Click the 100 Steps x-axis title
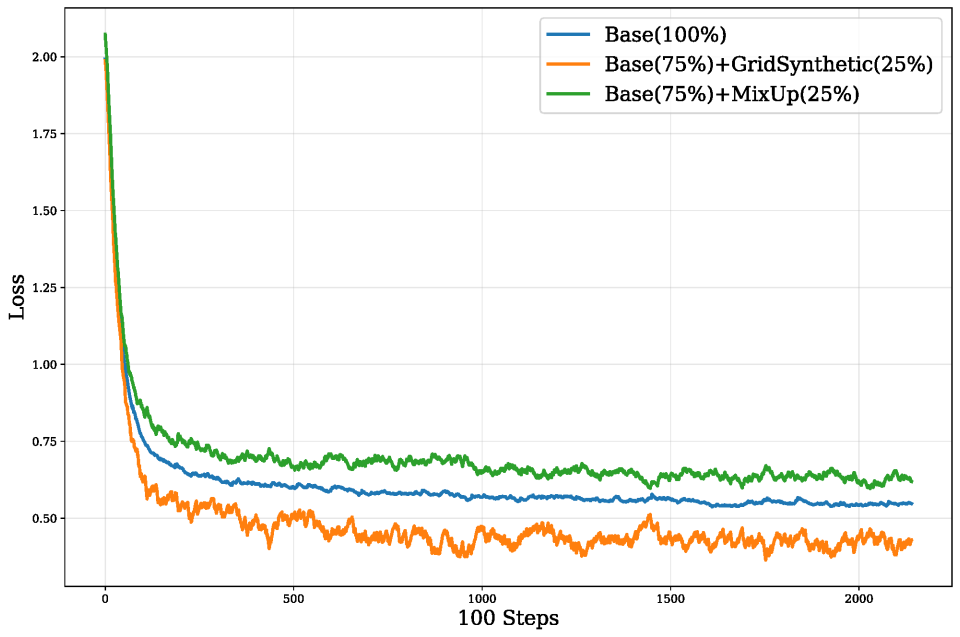Viewport: 960px width, 637px height. (x=508, y=618)
